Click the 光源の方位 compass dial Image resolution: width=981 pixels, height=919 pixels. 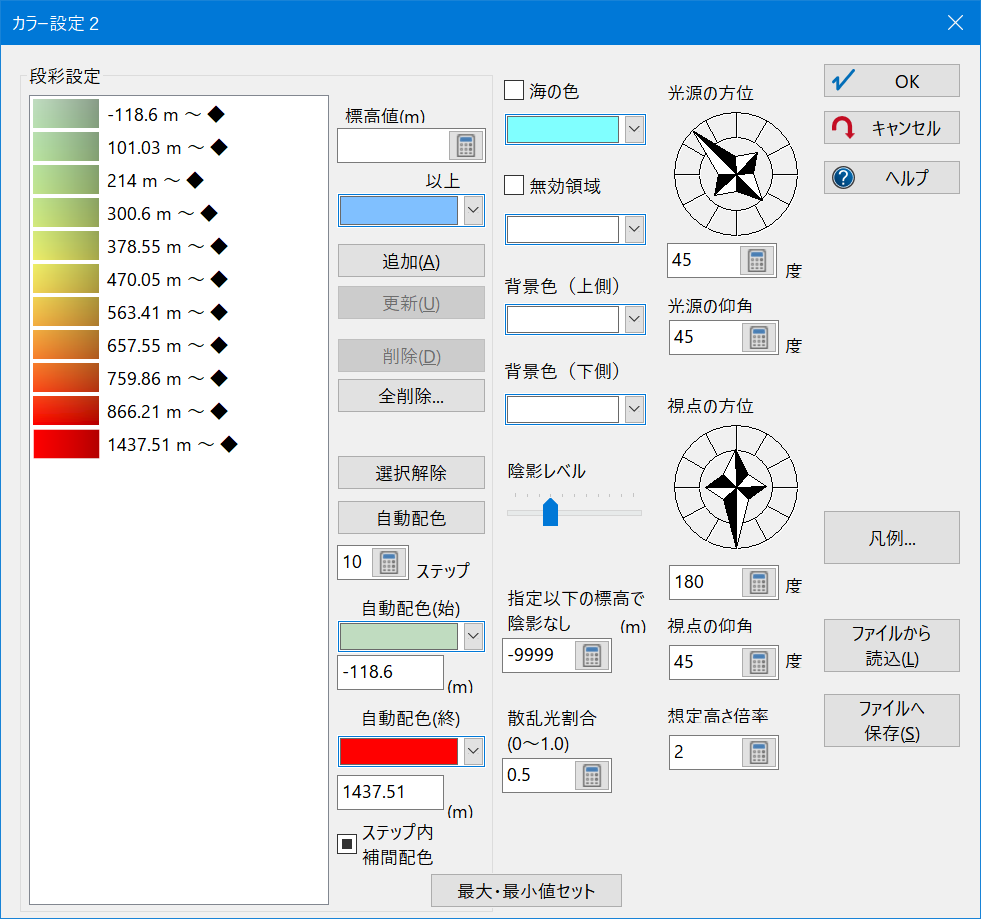[736, 174]
